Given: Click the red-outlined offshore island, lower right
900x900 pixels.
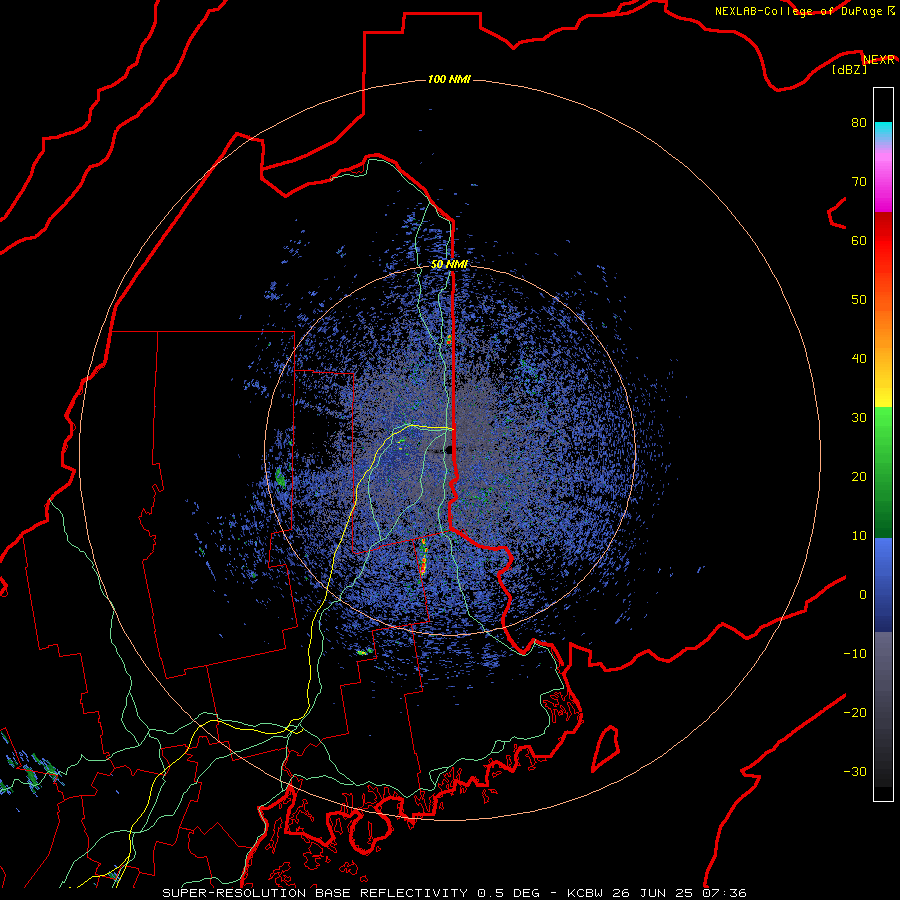Looking at the screenshot, I should pos(606,748).
